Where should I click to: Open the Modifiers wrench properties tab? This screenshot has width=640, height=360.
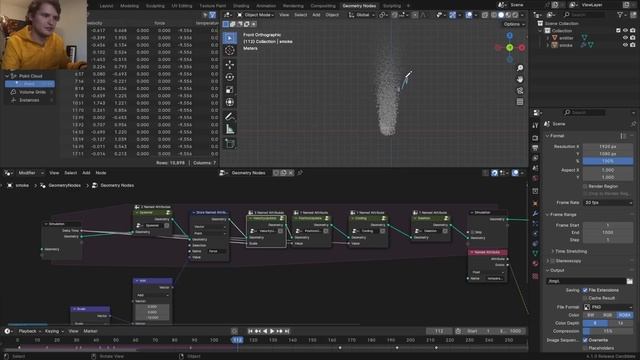pyautogui.click(x=535, y=213)
